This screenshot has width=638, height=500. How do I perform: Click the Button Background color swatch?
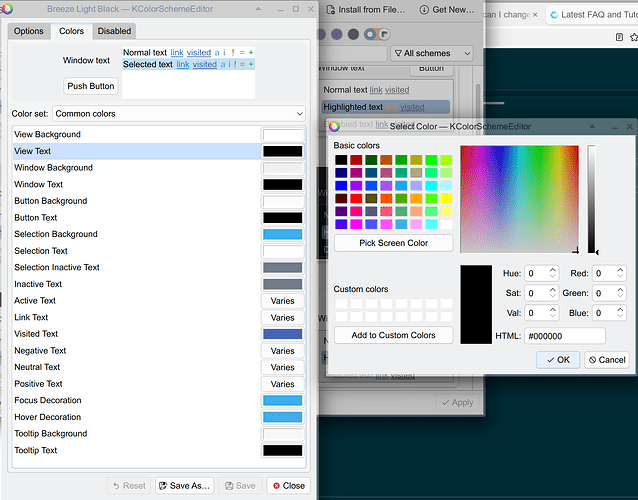pos(282,201)
